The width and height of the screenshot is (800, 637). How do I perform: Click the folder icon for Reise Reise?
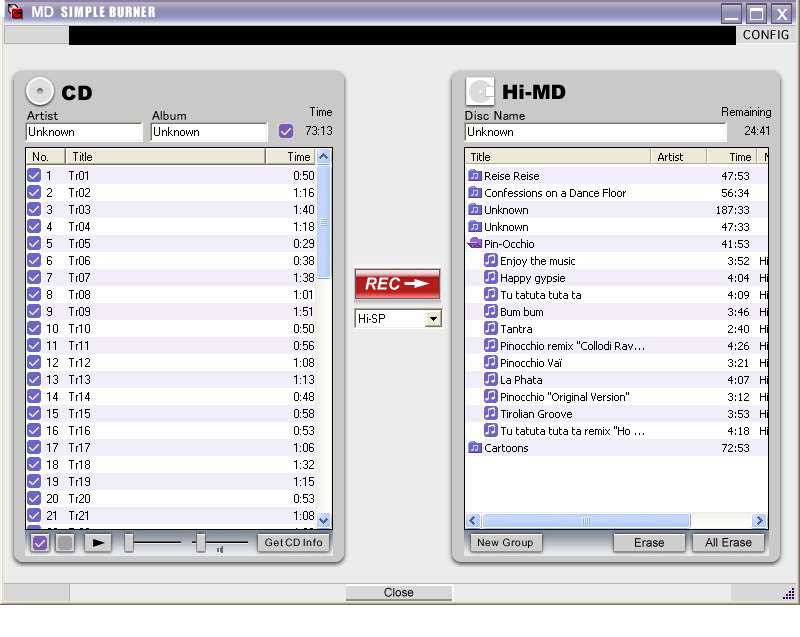point(475,175)
